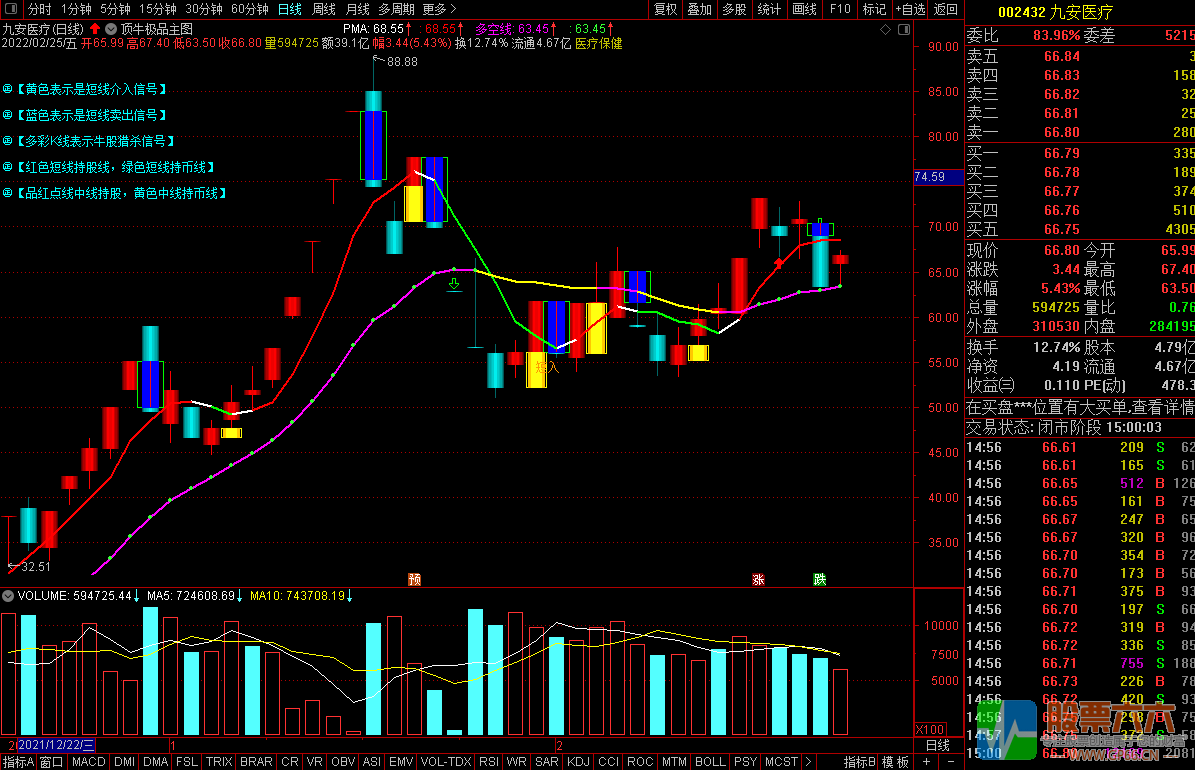Toggle the 日线 label at chart bottom-right

(x=937, y=746)
